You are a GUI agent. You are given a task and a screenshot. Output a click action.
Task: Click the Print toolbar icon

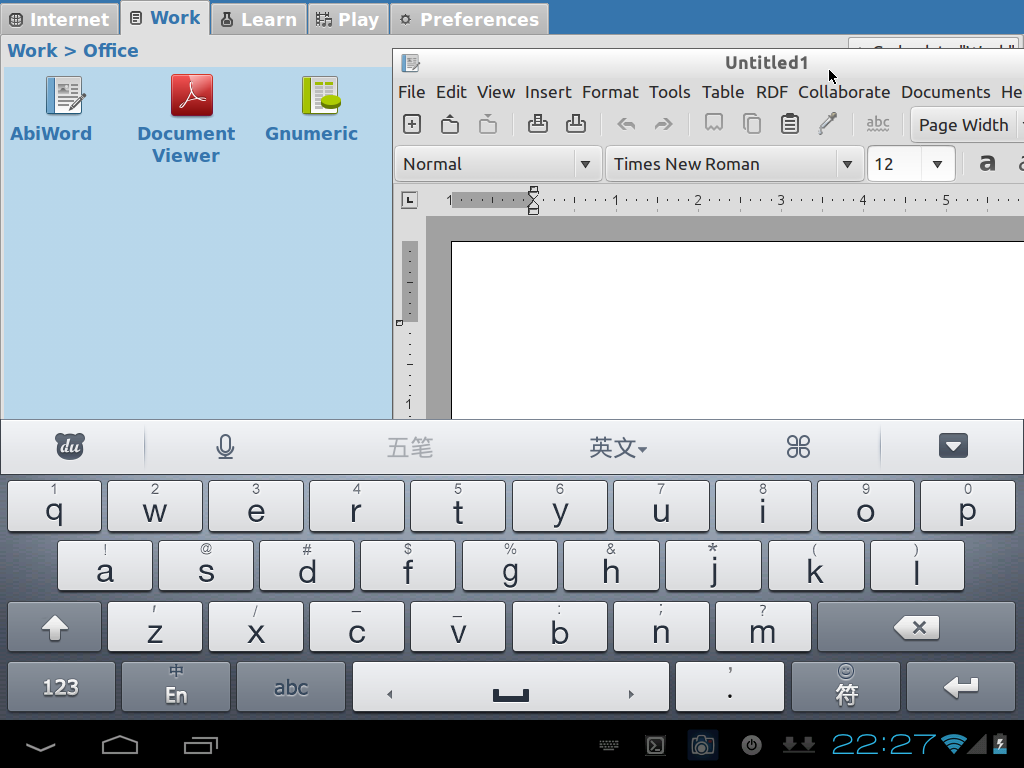click(537, 124)
